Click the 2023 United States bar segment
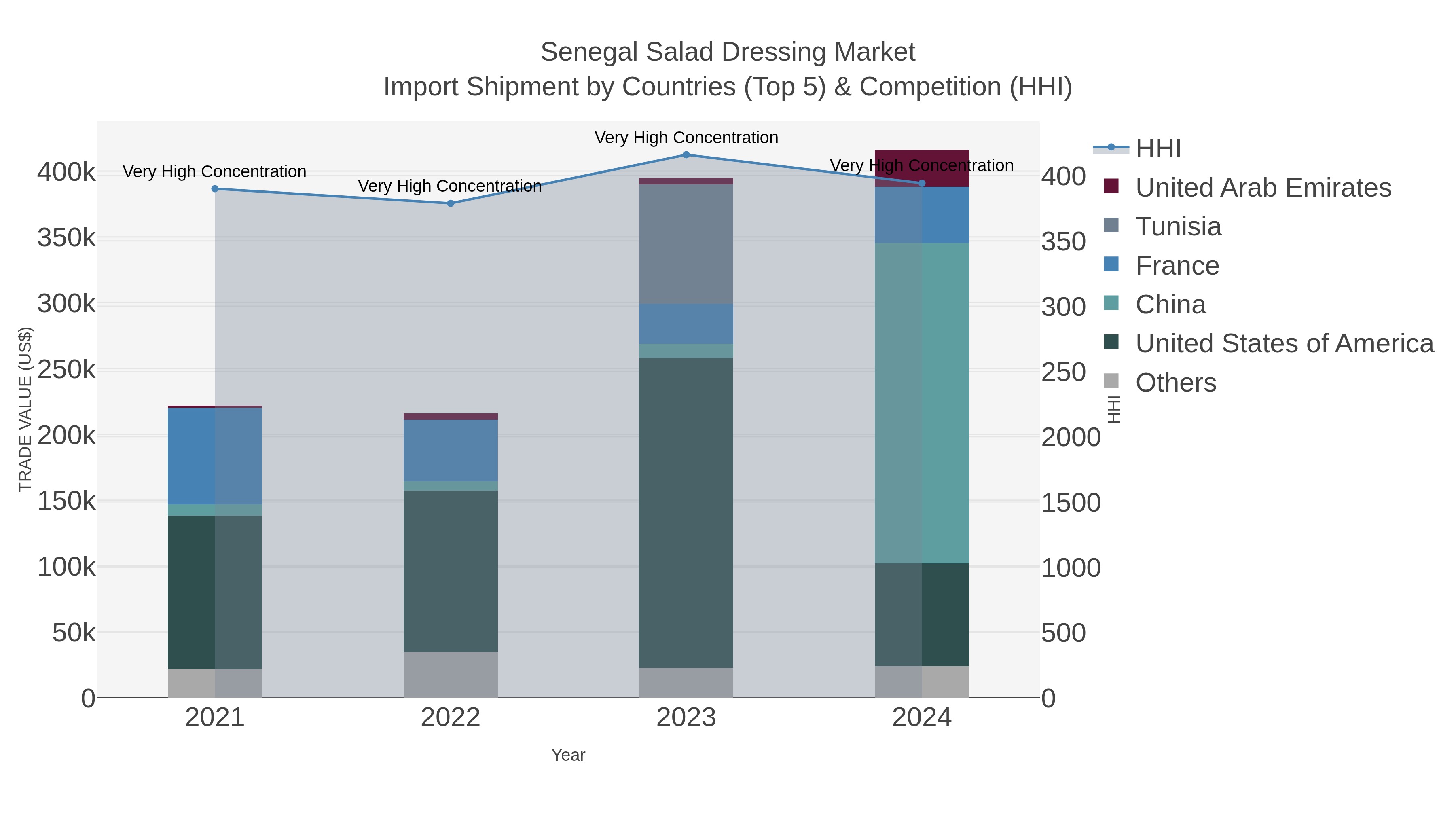The width and height of the screenshot is (1456, 819). (686, 513)
